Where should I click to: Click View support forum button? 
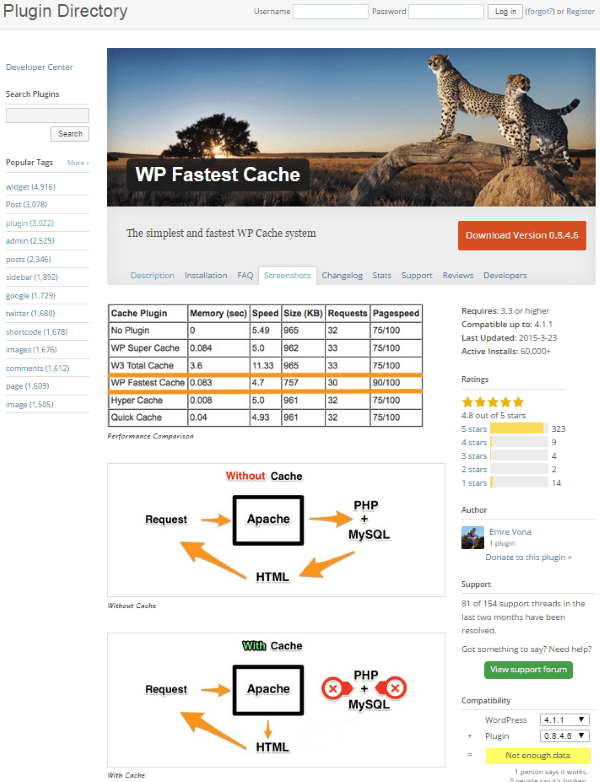[x=528, y=669]
